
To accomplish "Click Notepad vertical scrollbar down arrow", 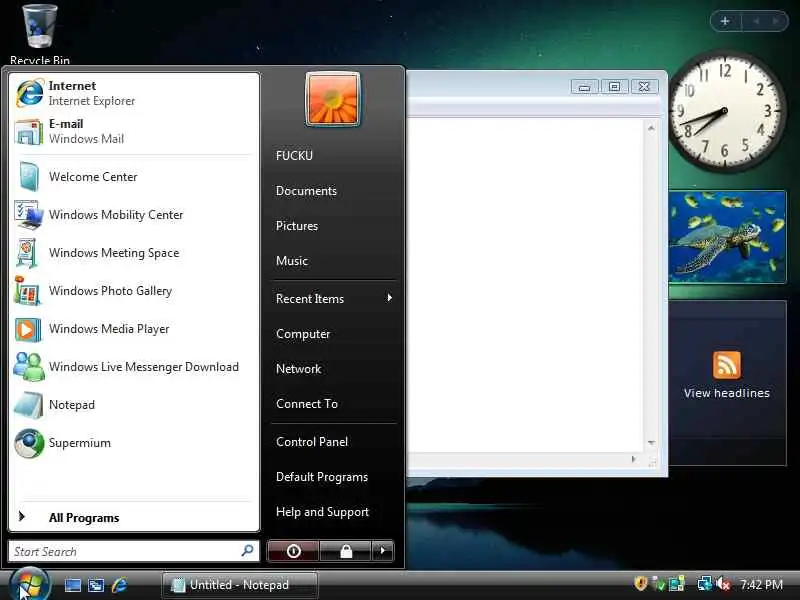I will (x=651, y=442).
